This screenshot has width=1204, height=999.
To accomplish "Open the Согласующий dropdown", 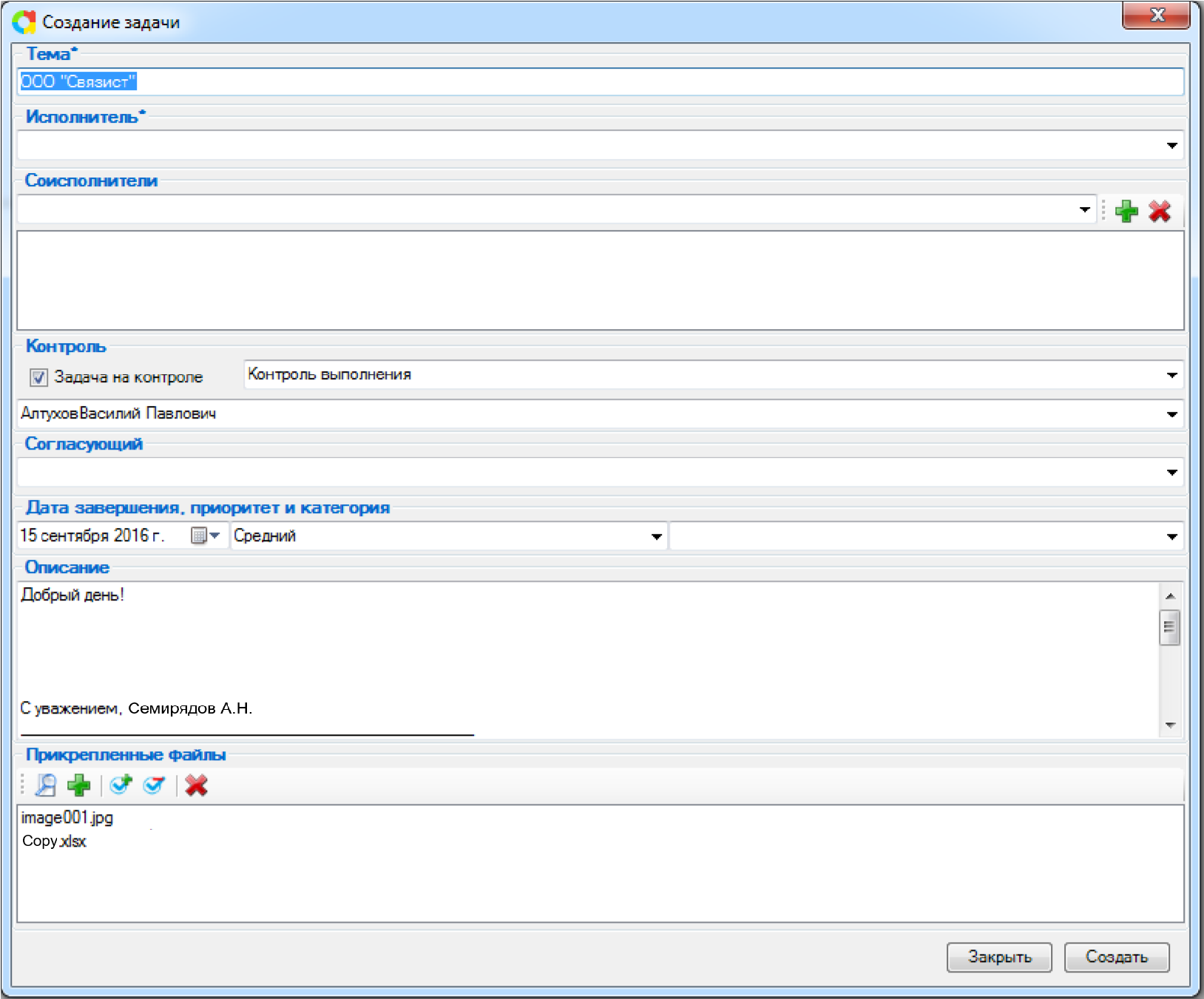I will pyautogui.click(x=1171, y=473).
